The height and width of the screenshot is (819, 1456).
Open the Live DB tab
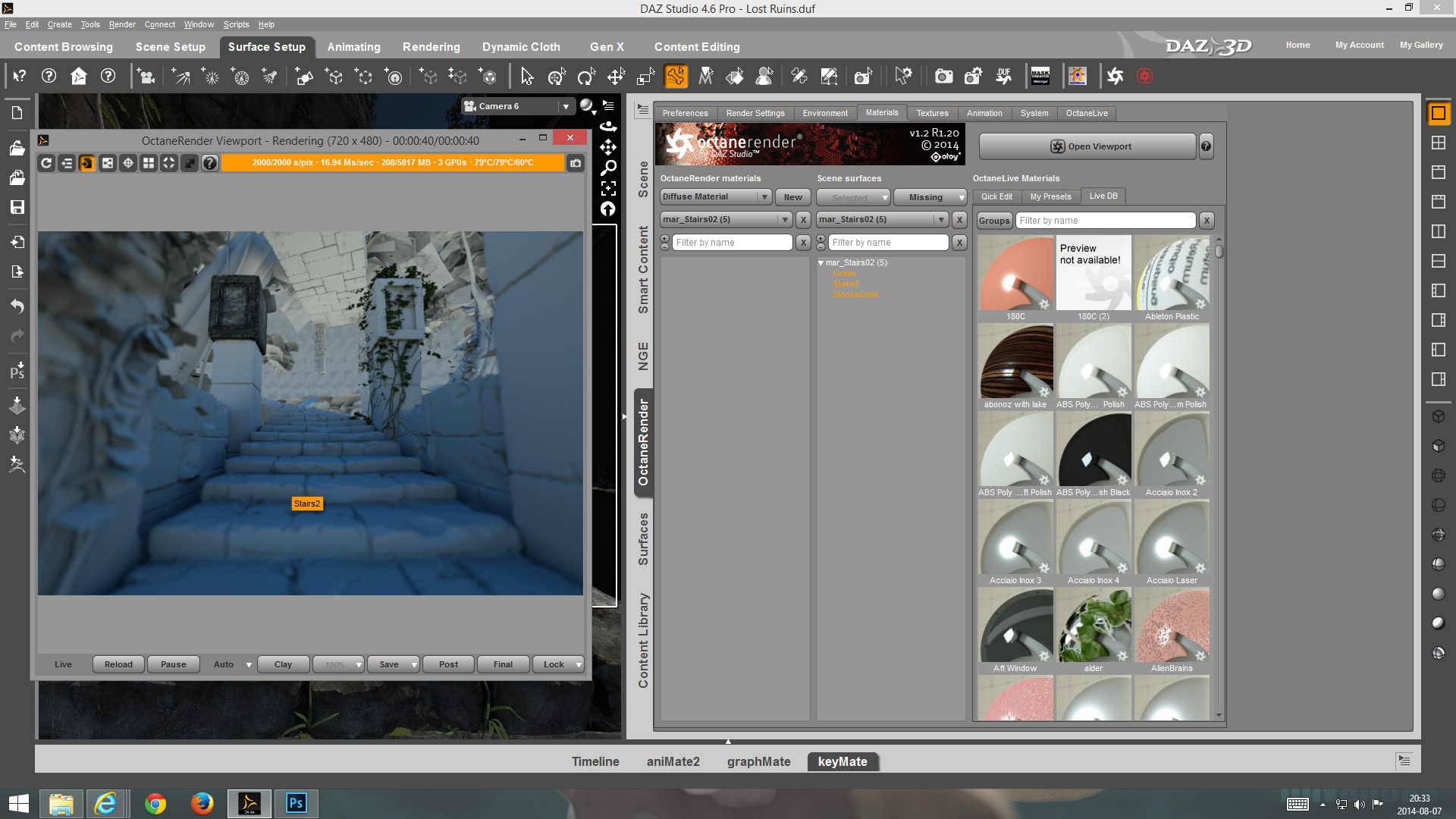coord(1103,196)
